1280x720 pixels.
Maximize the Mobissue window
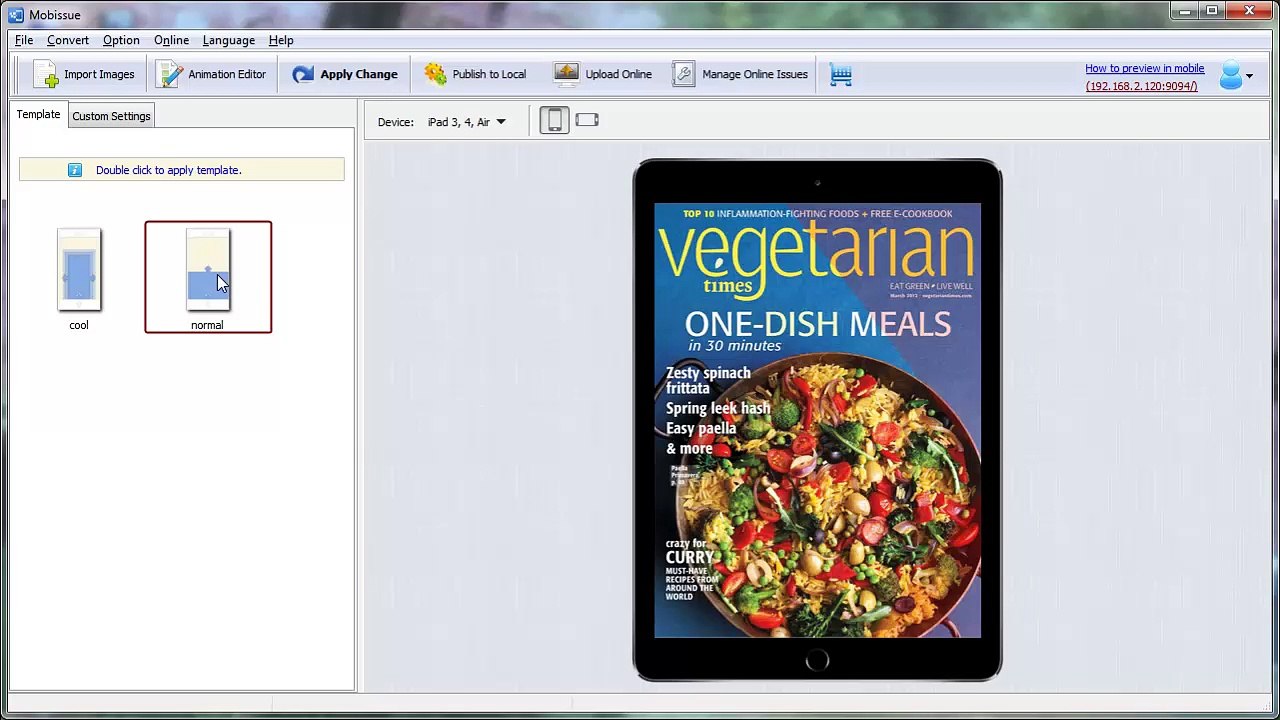coord(1212,11)
